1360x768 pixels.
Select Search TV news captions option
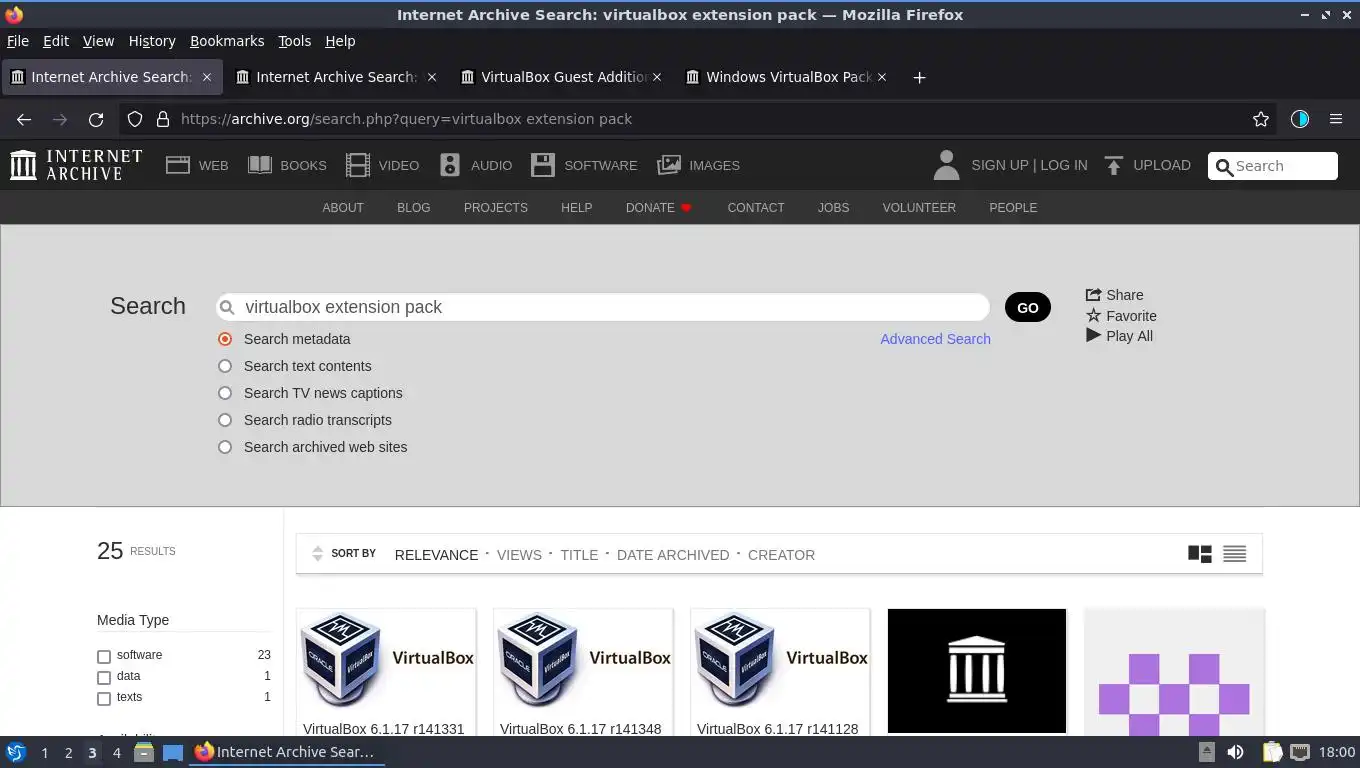click(225, 393)
